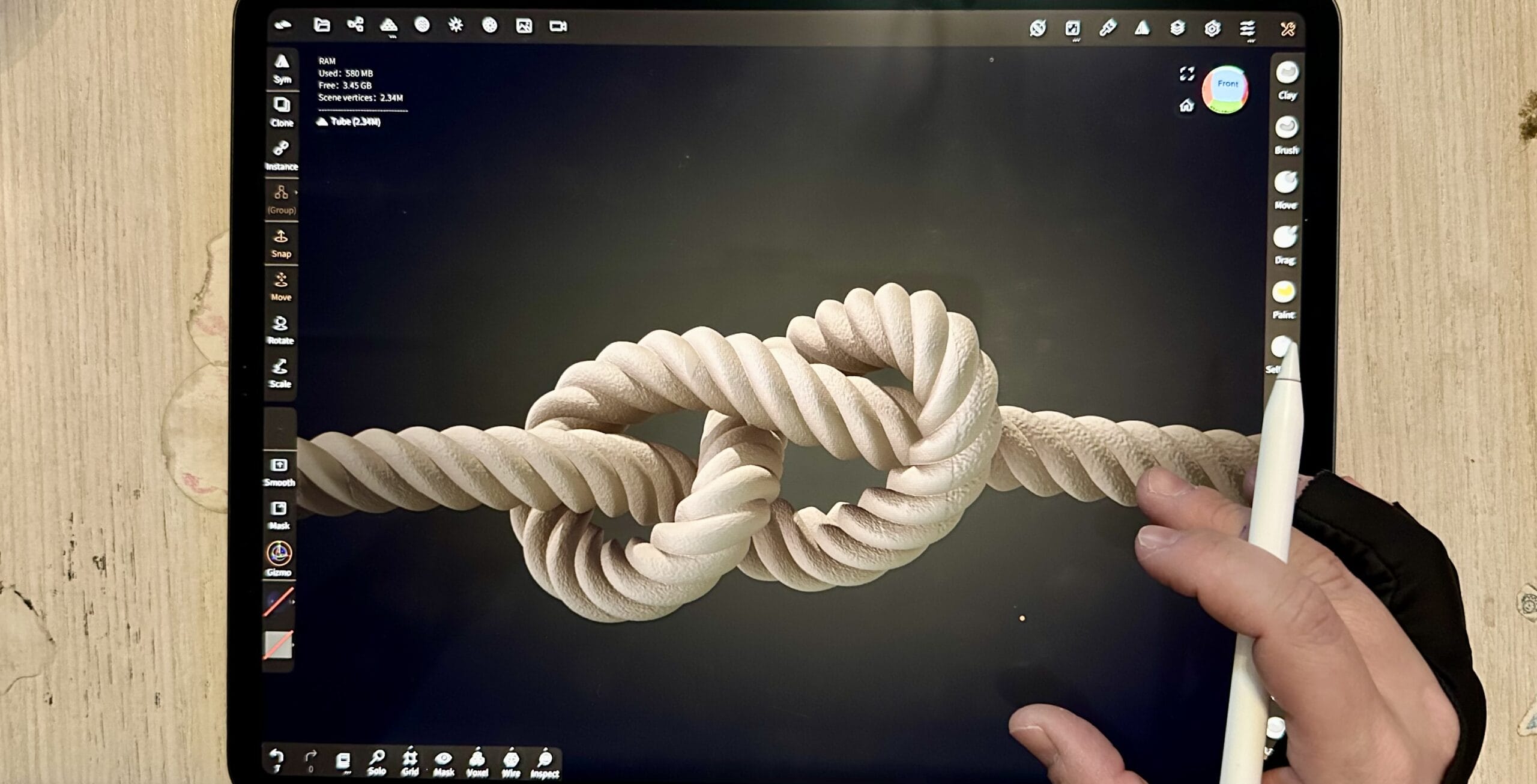Viewport: 1537px width, 784px height.
Task: Select the Brush tool in right sidebar
Action: [x=1286, y=128]
